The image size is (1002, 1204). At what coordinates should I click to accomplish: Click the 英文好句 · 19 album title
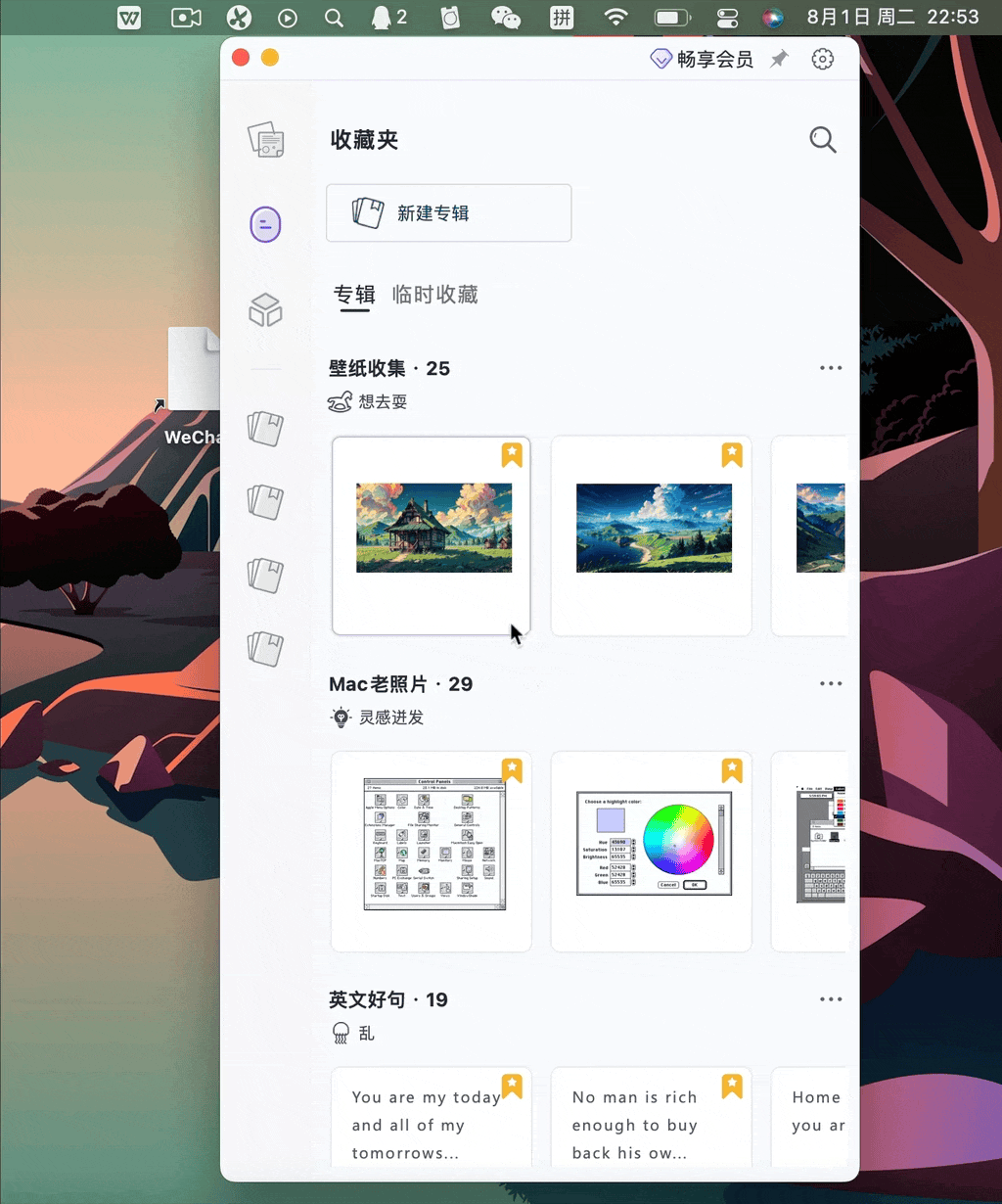click(x=388, y=999)
